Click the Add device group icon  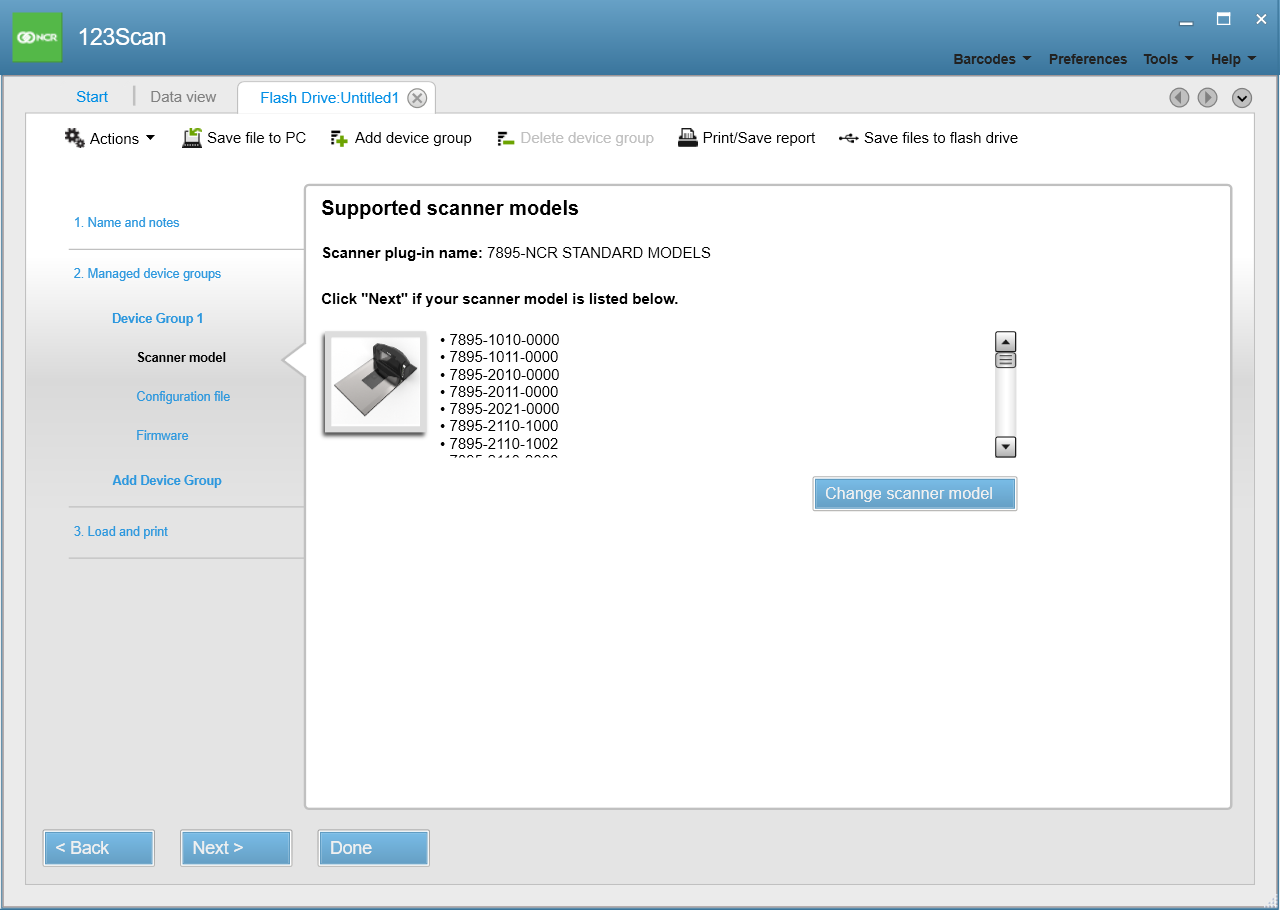click(x=339, y=138)
